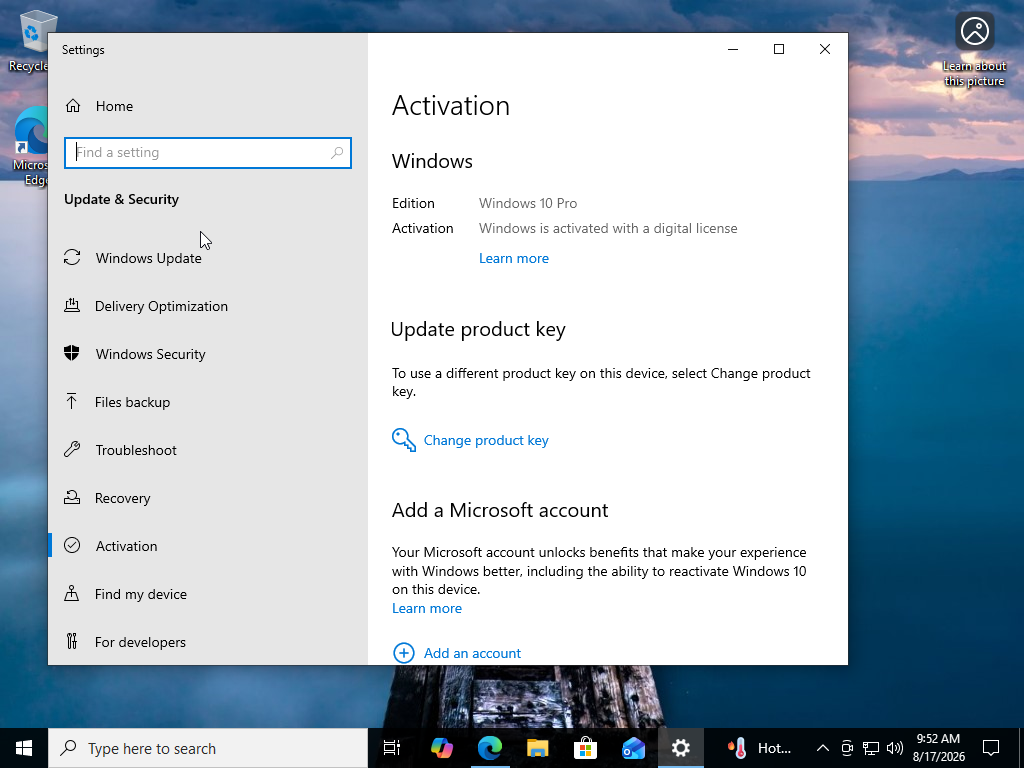Viewport: 1024px width, 768px height.
Task: Click the Find a setting search field
Action: [208, 153]
